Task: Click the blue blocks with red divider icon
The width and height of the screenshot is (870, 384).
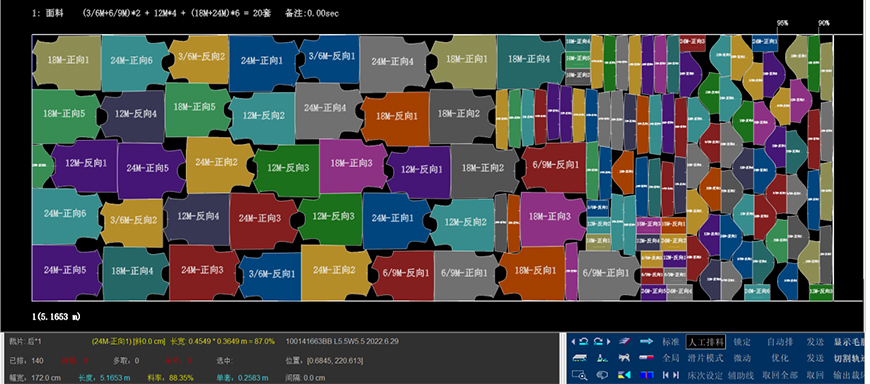Action: 647,375
